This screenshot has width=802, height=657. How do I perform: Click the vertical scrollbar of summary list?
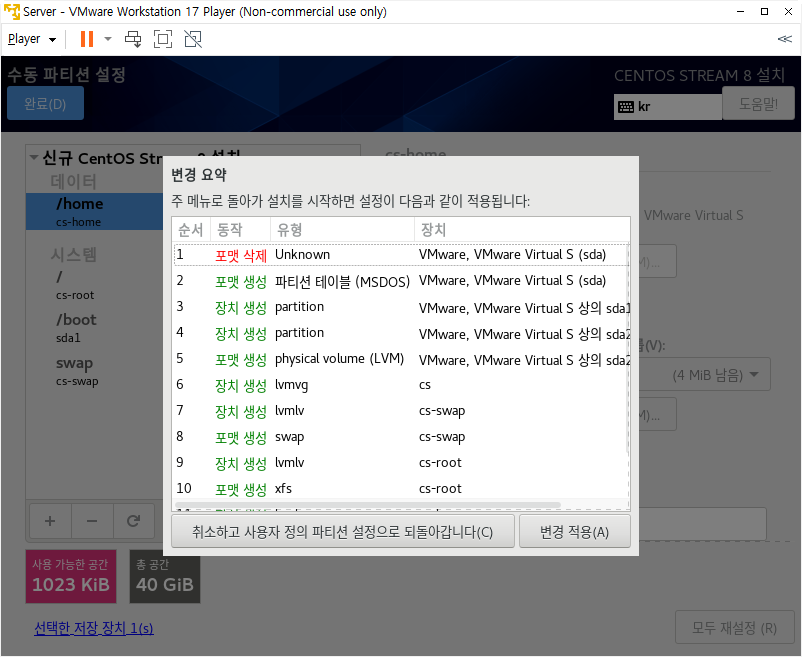point(628,350)
